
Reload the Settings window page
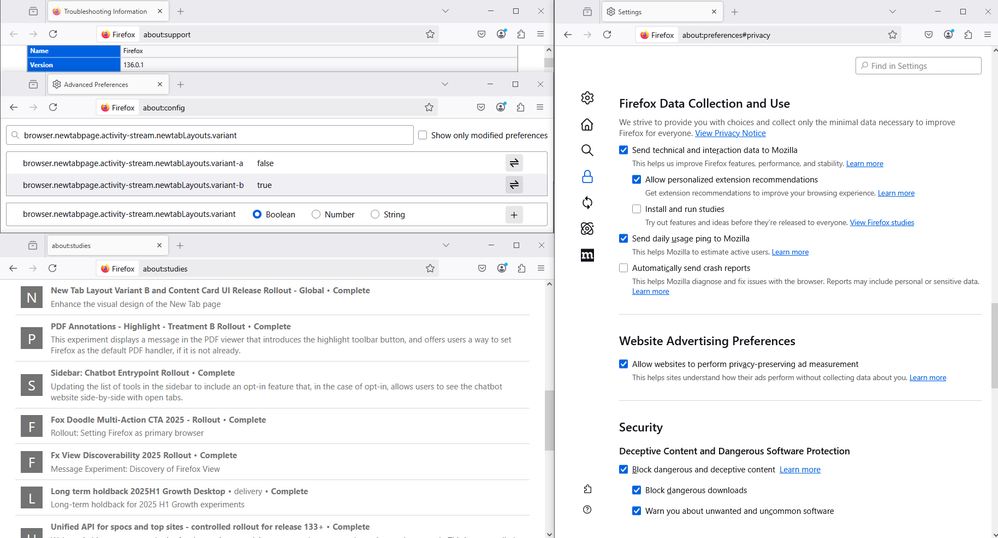607,35
